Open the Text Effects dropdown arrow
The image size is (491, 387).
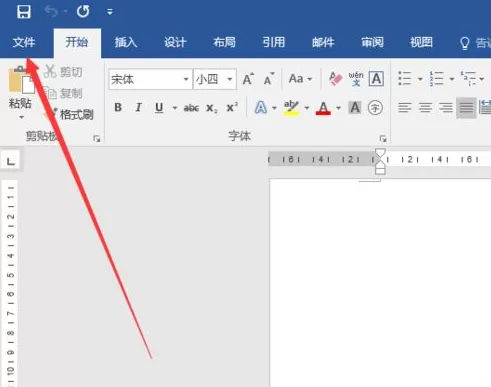click(x=274, y=108)
